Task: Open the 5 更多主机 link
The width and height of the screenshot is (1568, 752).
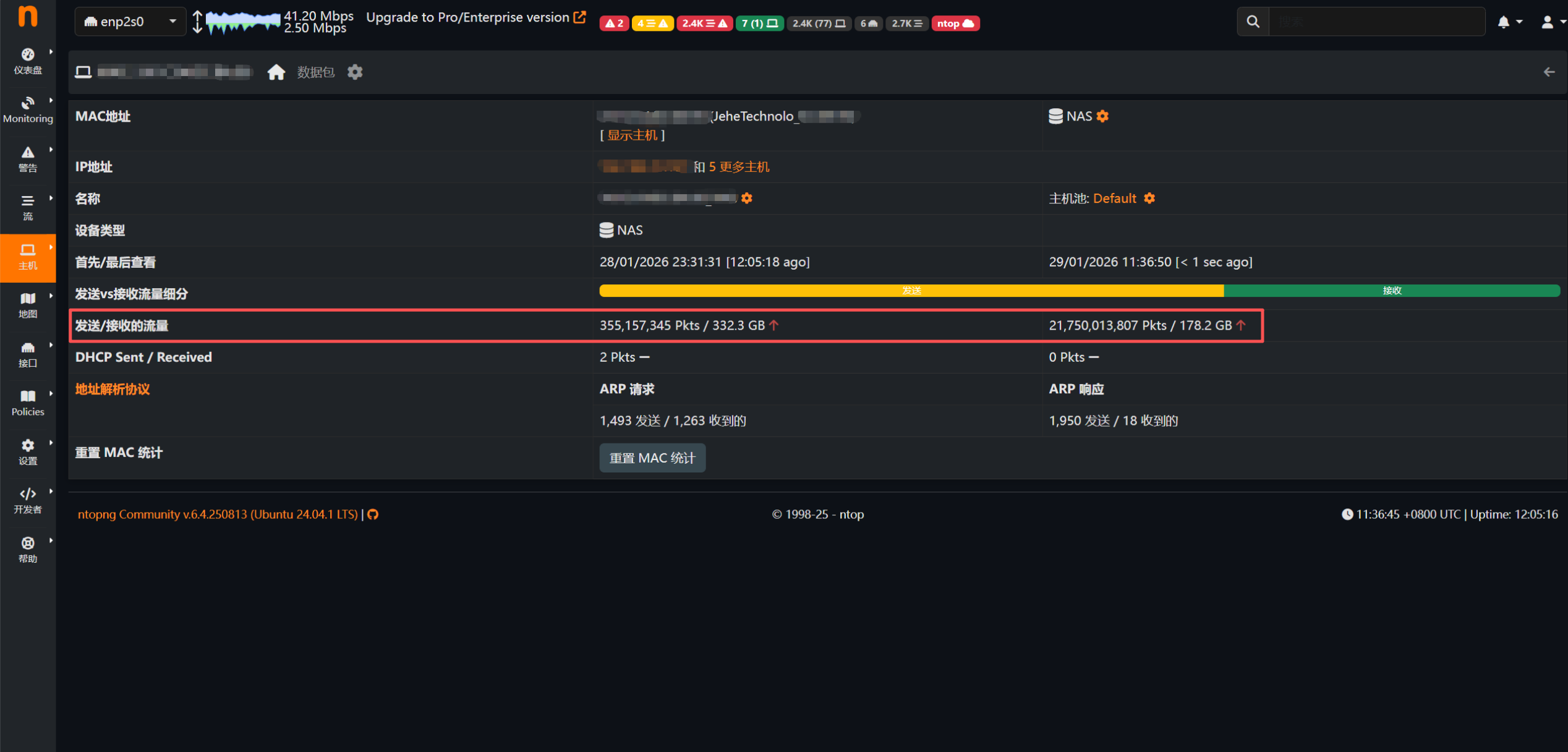Action: pyautogui.click(x=739, y=167)
